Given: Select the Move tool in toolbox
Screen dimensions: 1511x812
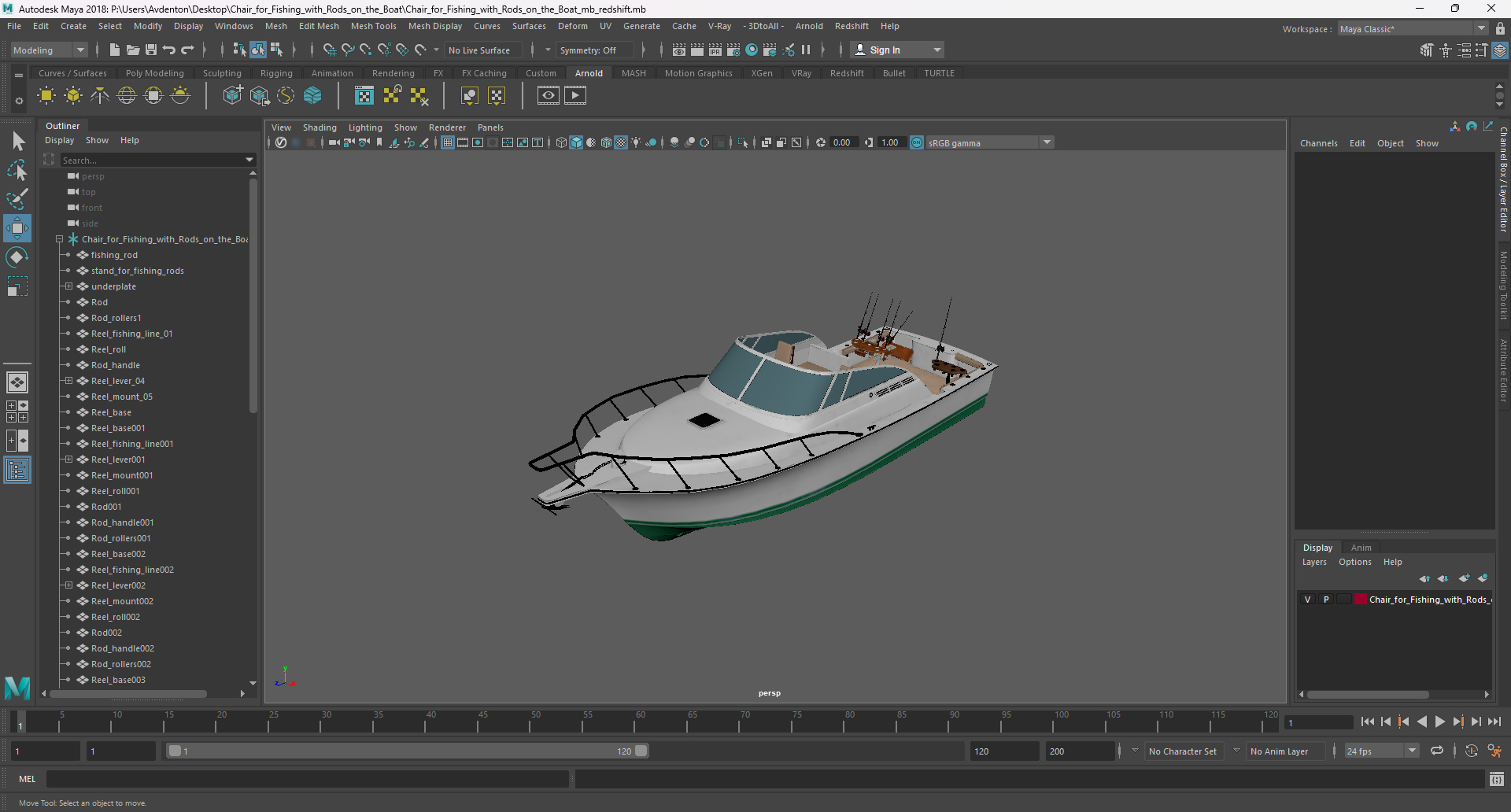Looking at the screenshot, I should click(17, 228).
